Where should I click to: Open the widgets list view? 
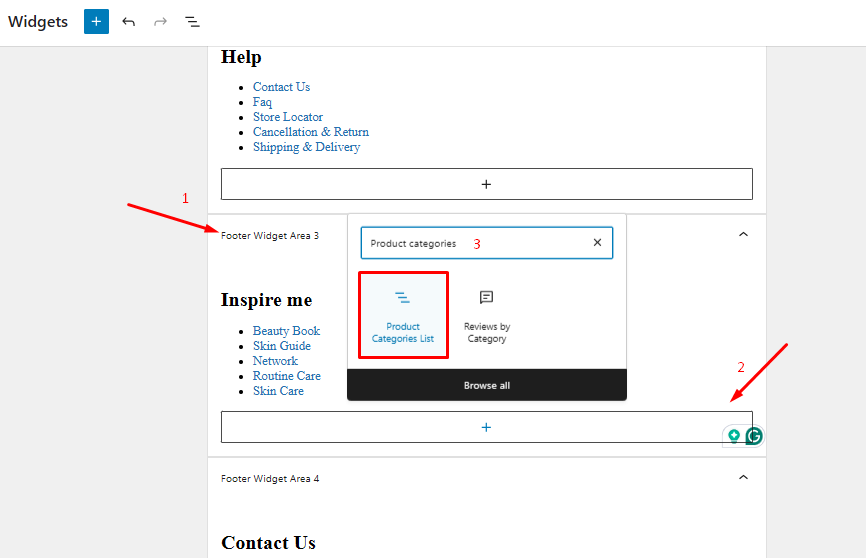[192, 22]
